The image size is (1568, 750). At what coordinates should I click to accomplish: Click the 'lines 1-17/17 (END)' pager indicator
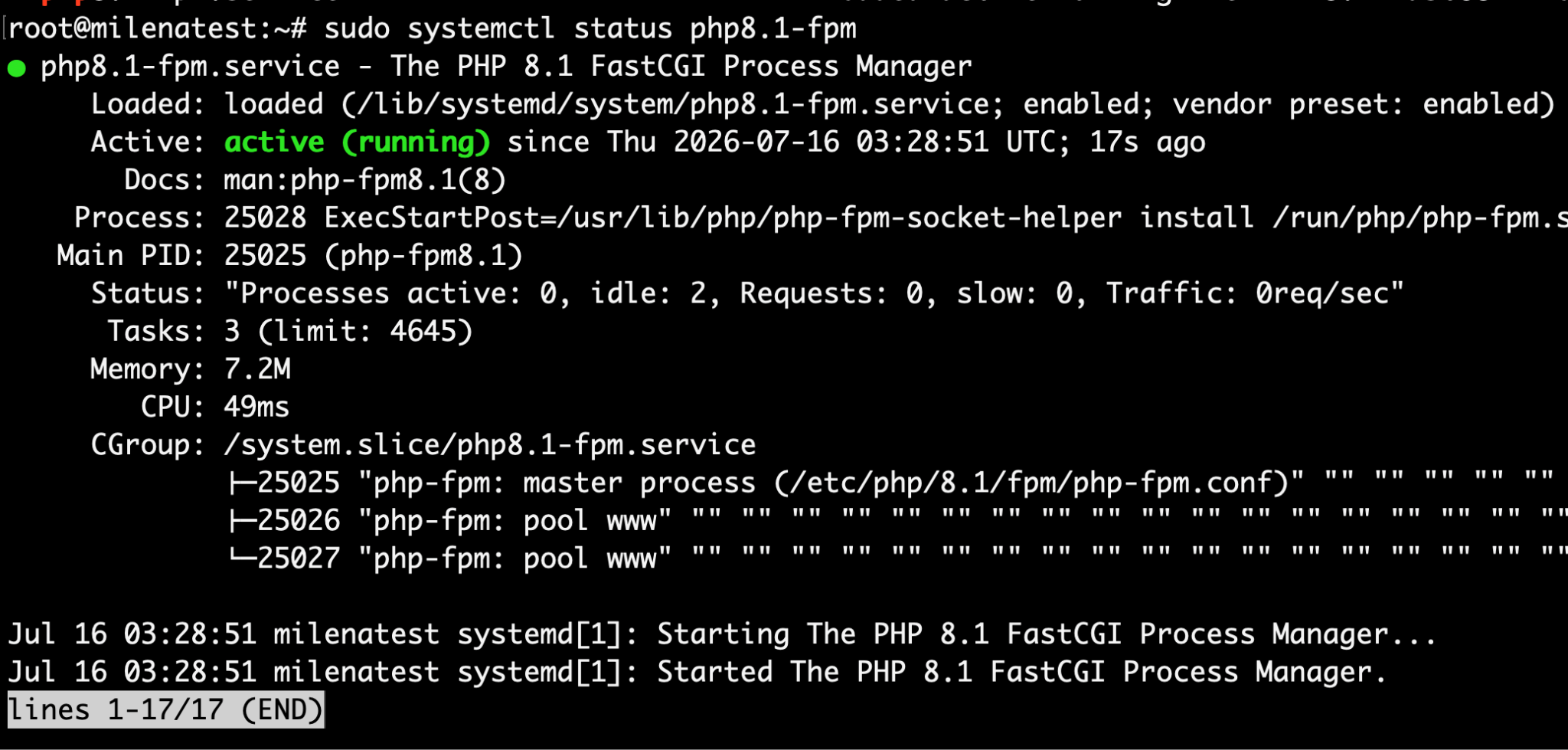(166, 710)
